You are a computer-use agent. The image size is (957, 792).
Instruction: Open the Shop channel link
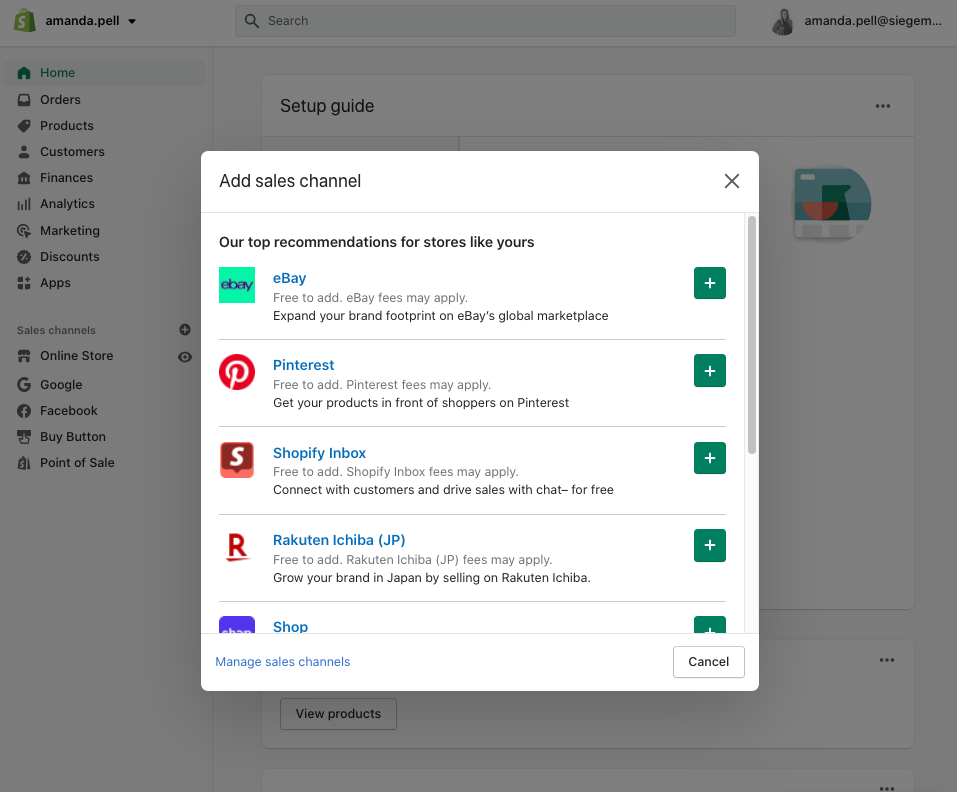(291, 627)
